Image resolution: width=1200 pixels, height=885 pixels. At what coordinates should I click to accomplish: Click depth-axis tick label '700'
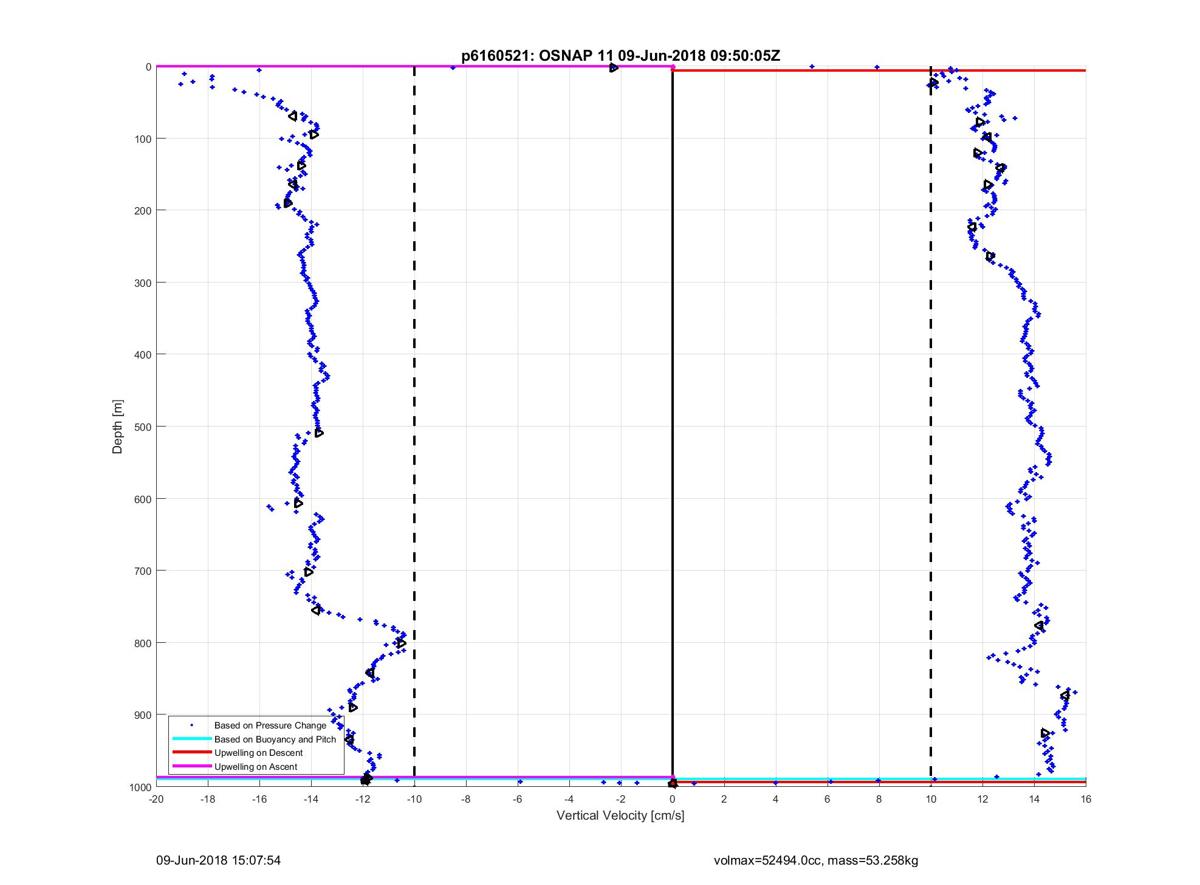click(x=142, y=571)
